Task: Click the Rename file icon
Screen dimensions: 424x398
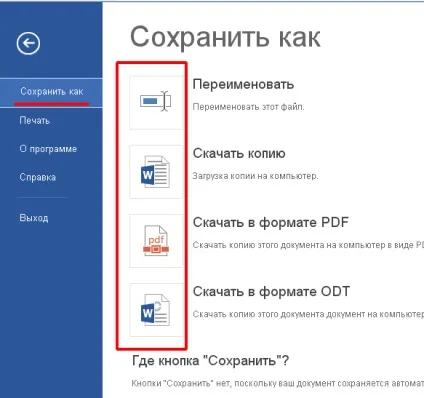Action: (x=156, y=102)
